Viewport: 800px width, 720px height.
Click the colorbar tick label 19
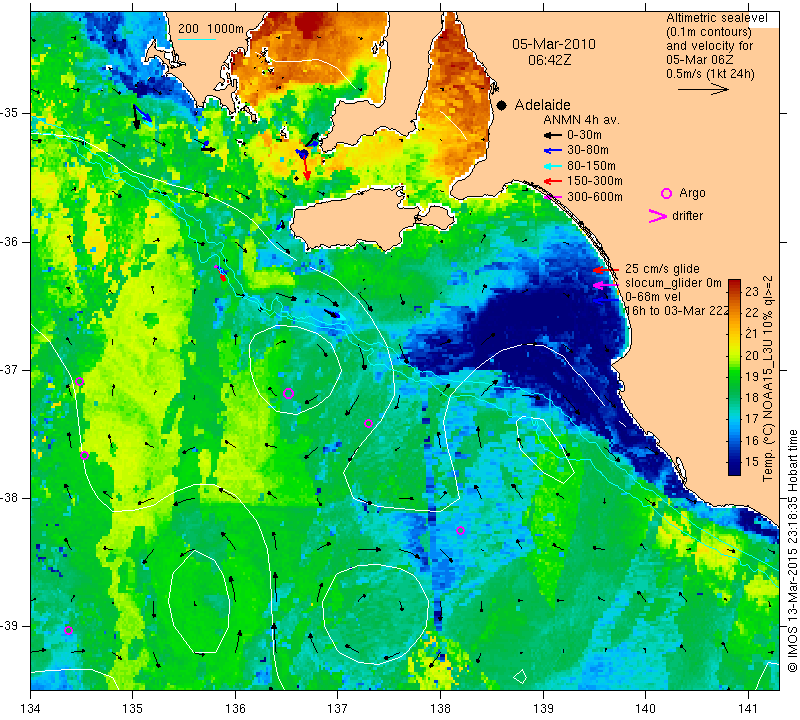(x=752, y=377)
